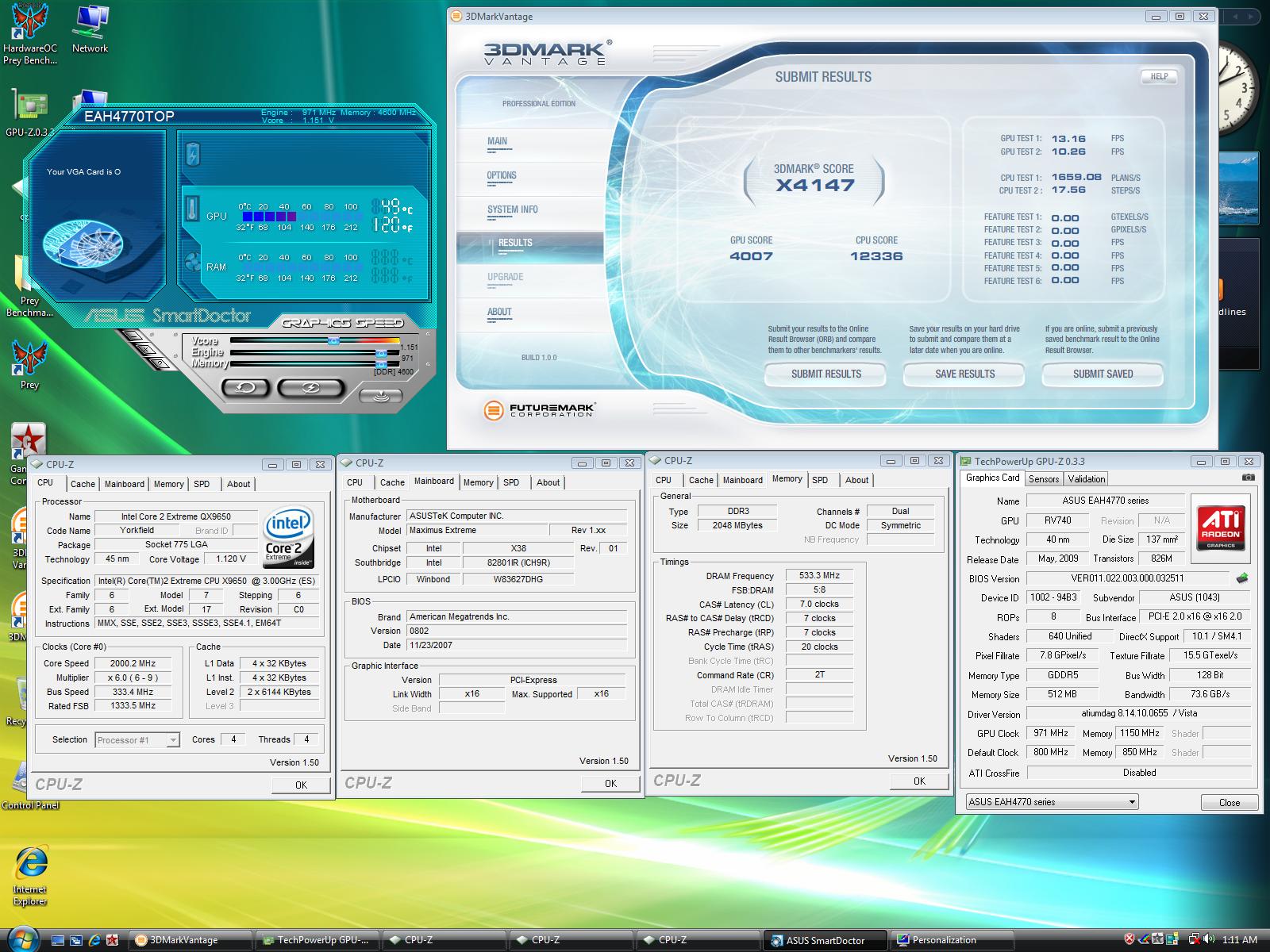
Task: Click the HELP button in 3DMark Vantage
Action: click(1159, 77)
